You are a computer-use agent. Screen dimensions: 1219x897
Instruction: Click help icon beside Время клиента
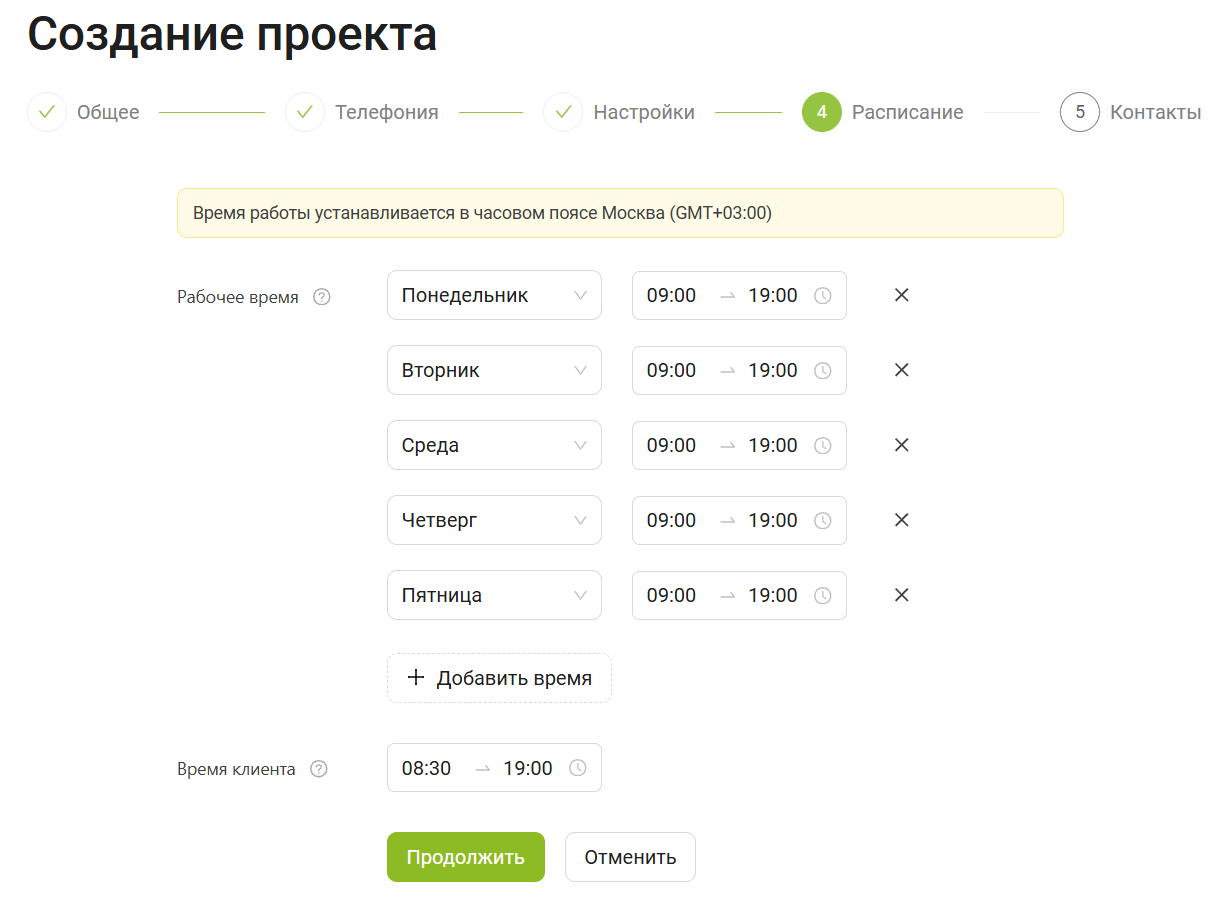point(319,769)
